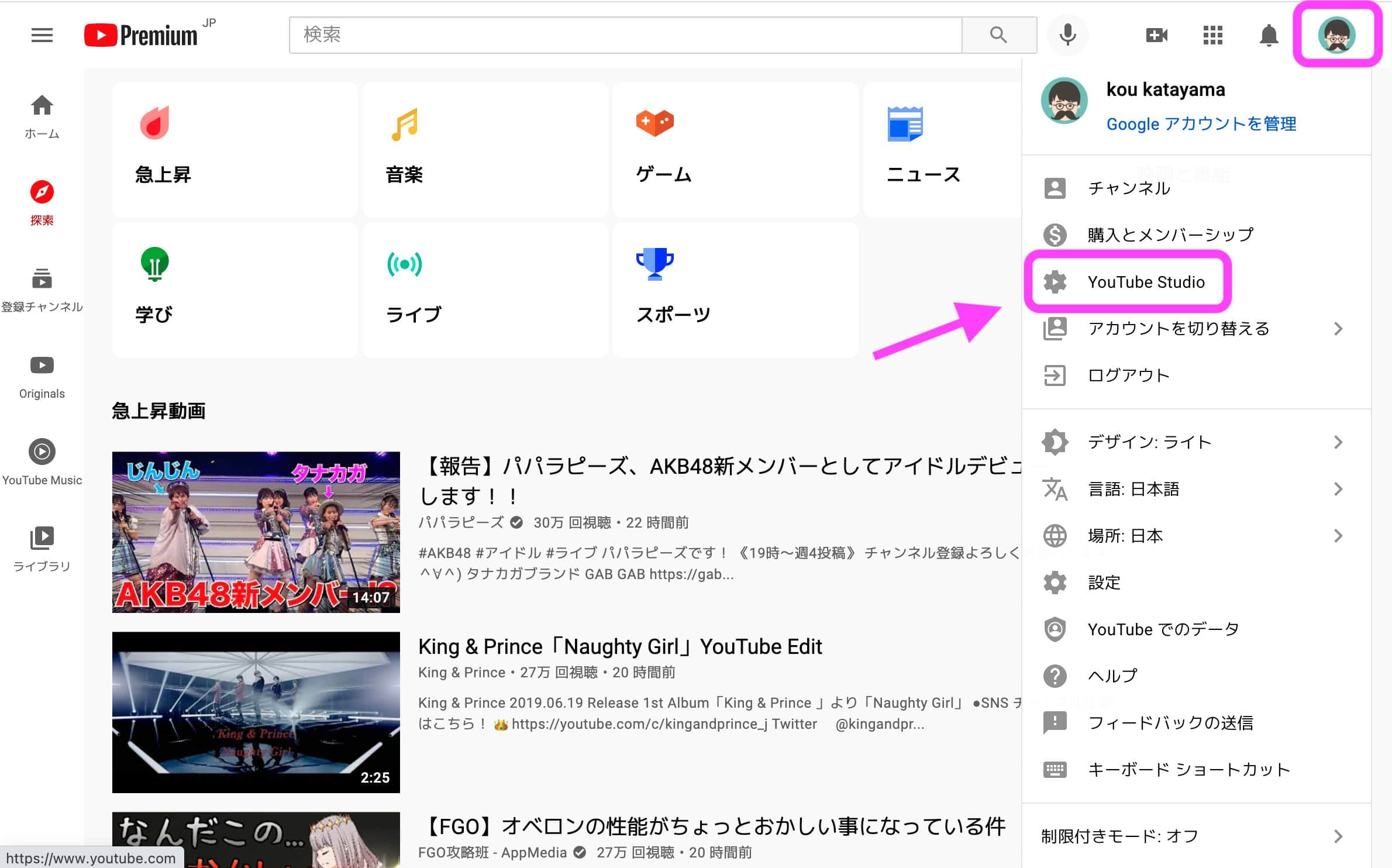Open the FGO オベロン video thumbnail

coord(256,840)
